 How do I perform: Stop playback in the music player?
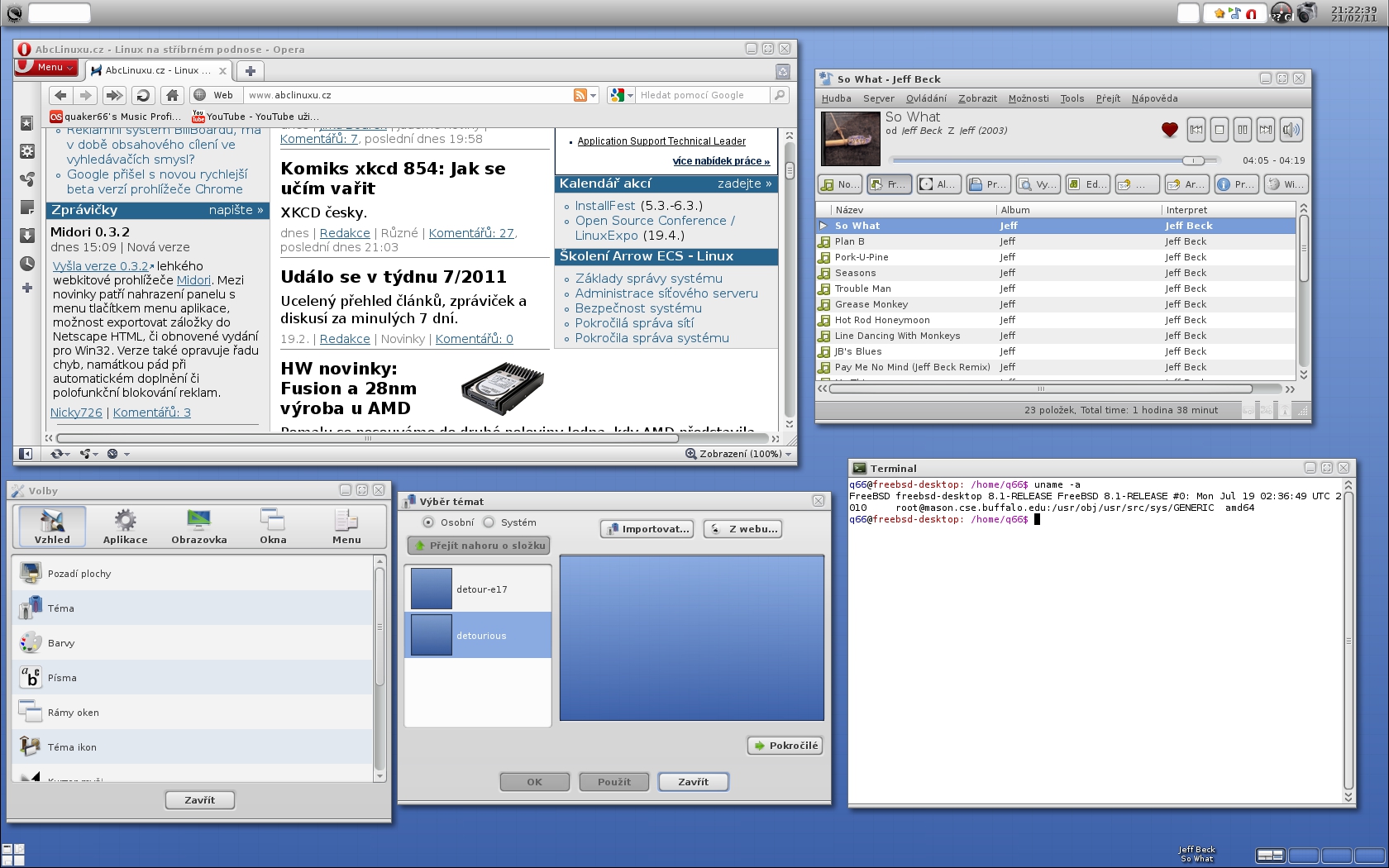(1220, 130)
